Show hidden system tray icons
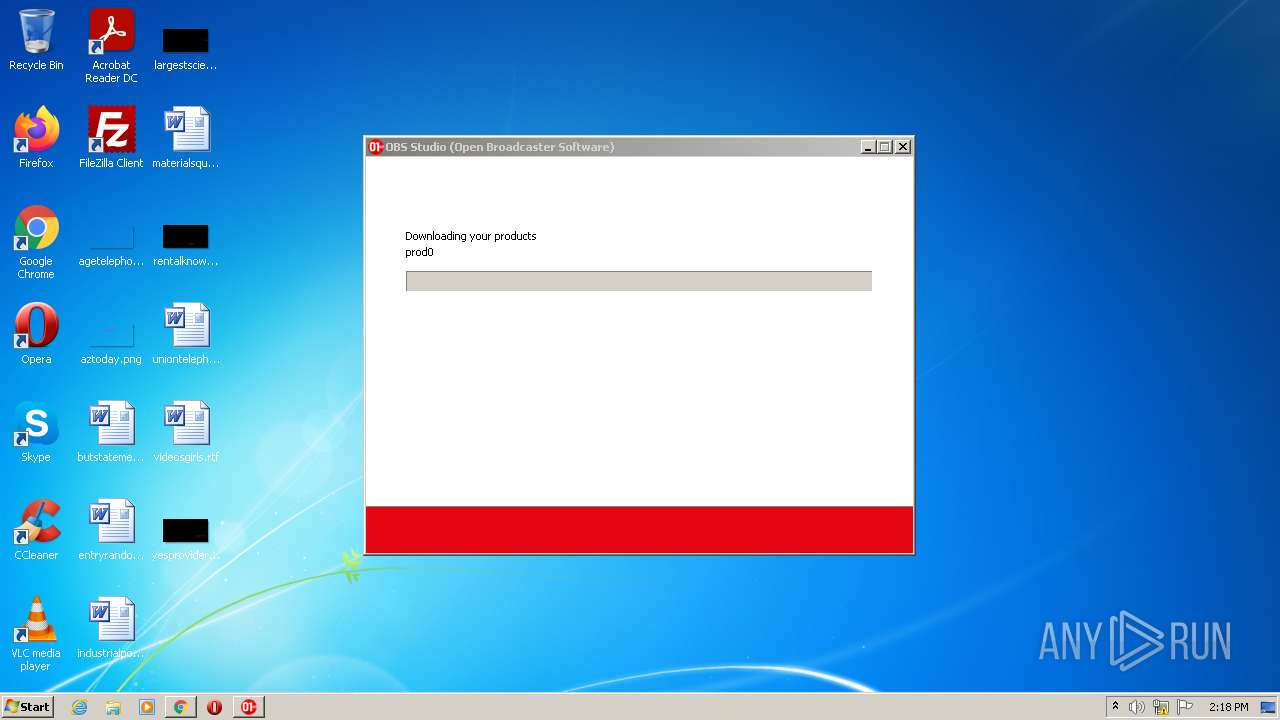Image resolution: width=1280 pixels, height=720 pixels. pyautogui.click(x=1115, y=706)
